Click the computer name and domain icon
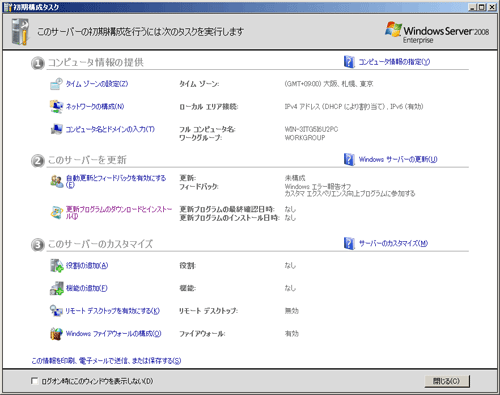Screen dimensions: 500x395 coord(56,129)
